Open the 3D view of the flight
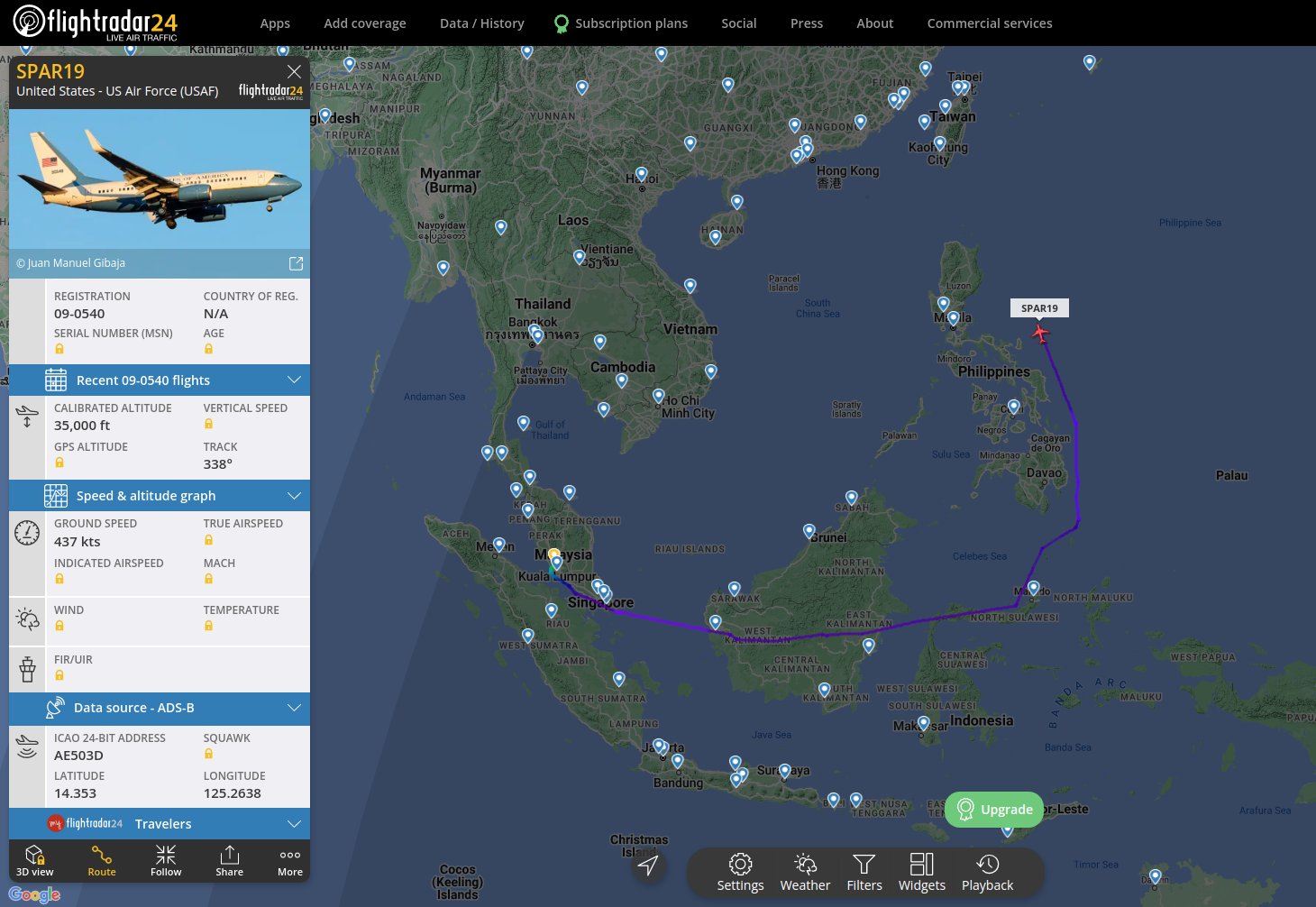This screenshot has height=907, width=1316. pyautogui.click(x=34, y=861)
